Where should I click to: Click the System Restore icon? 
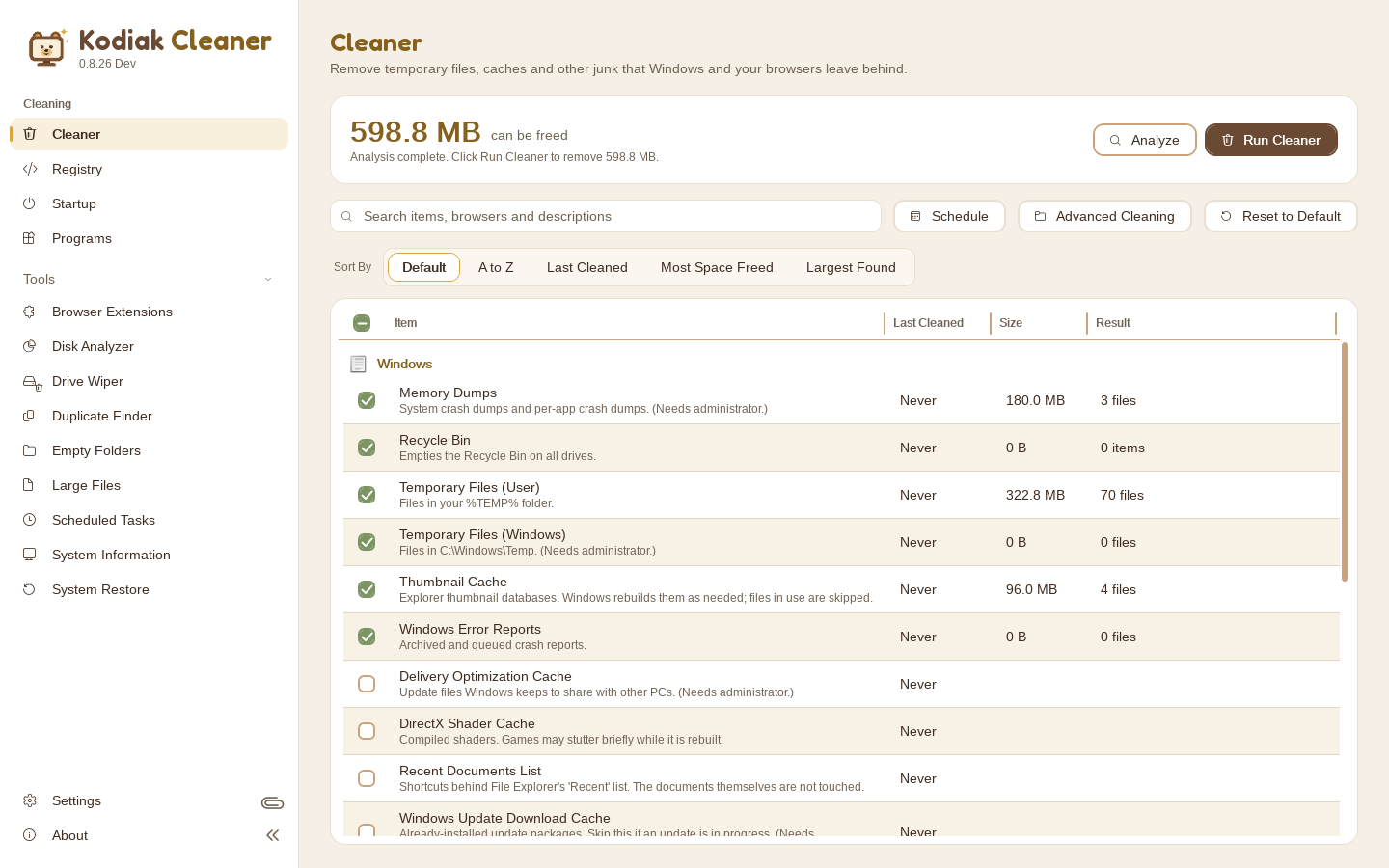30,589
